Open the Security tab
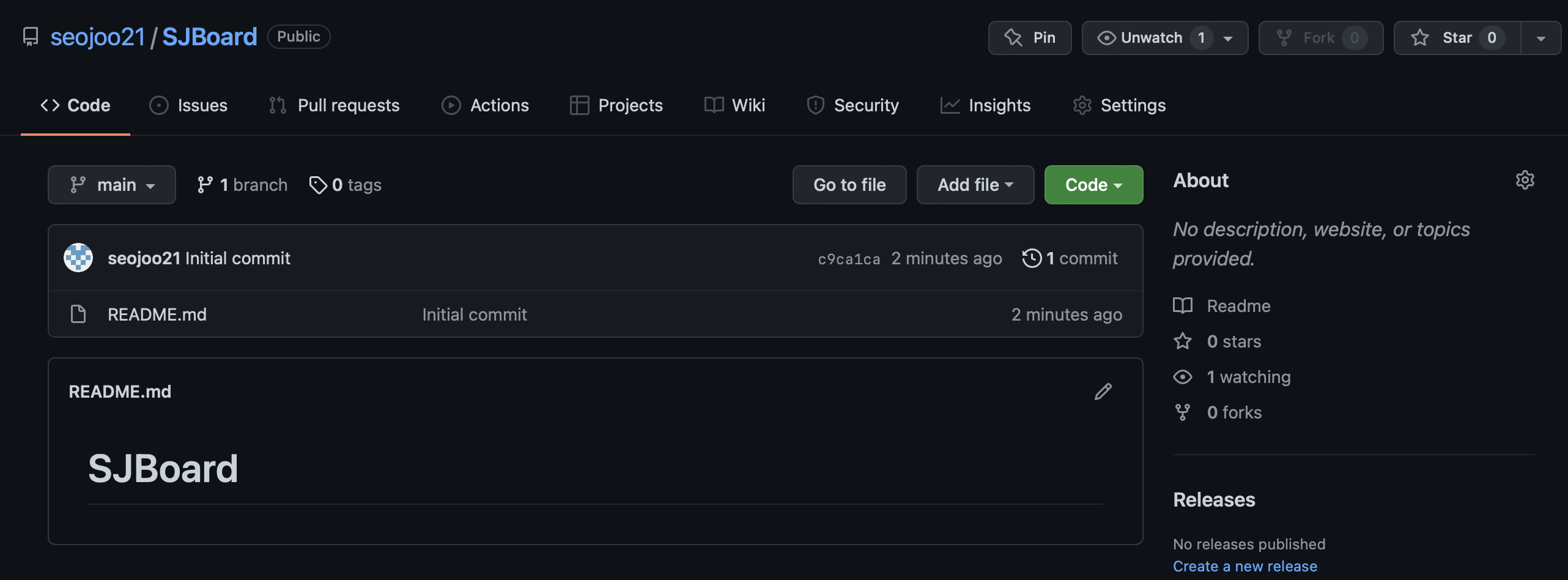The width and height of the screenshot is (1568, 580). point(852,105)
